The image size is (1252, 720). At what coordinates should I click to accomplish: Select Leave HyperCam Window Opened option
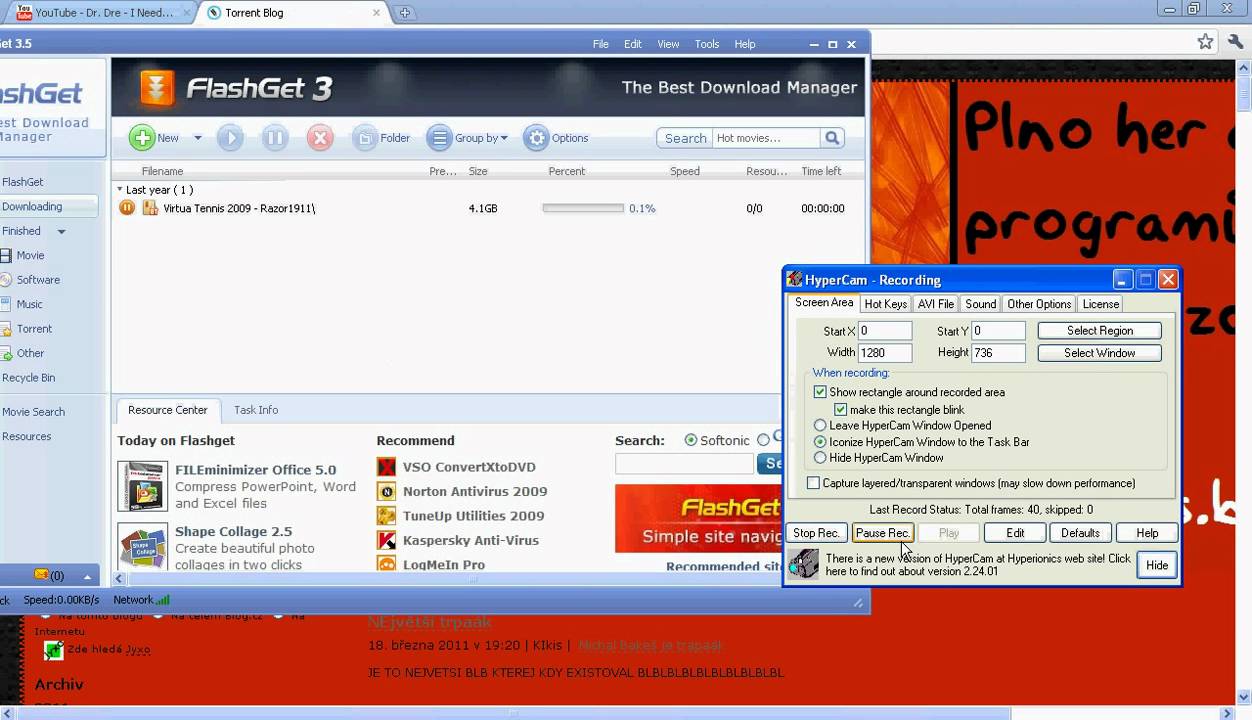point(820,425)
